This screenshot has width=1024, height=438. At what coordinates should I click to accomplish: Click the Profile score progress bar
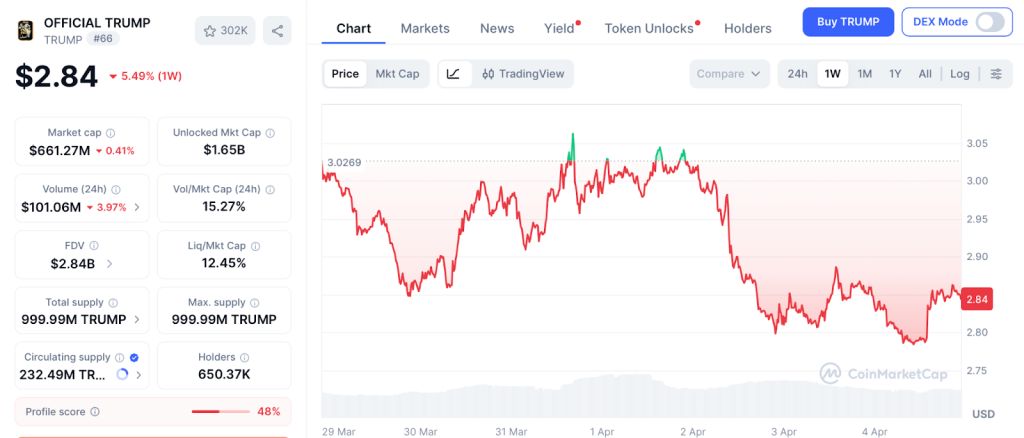pyautogui.click(x=220, y=411)
